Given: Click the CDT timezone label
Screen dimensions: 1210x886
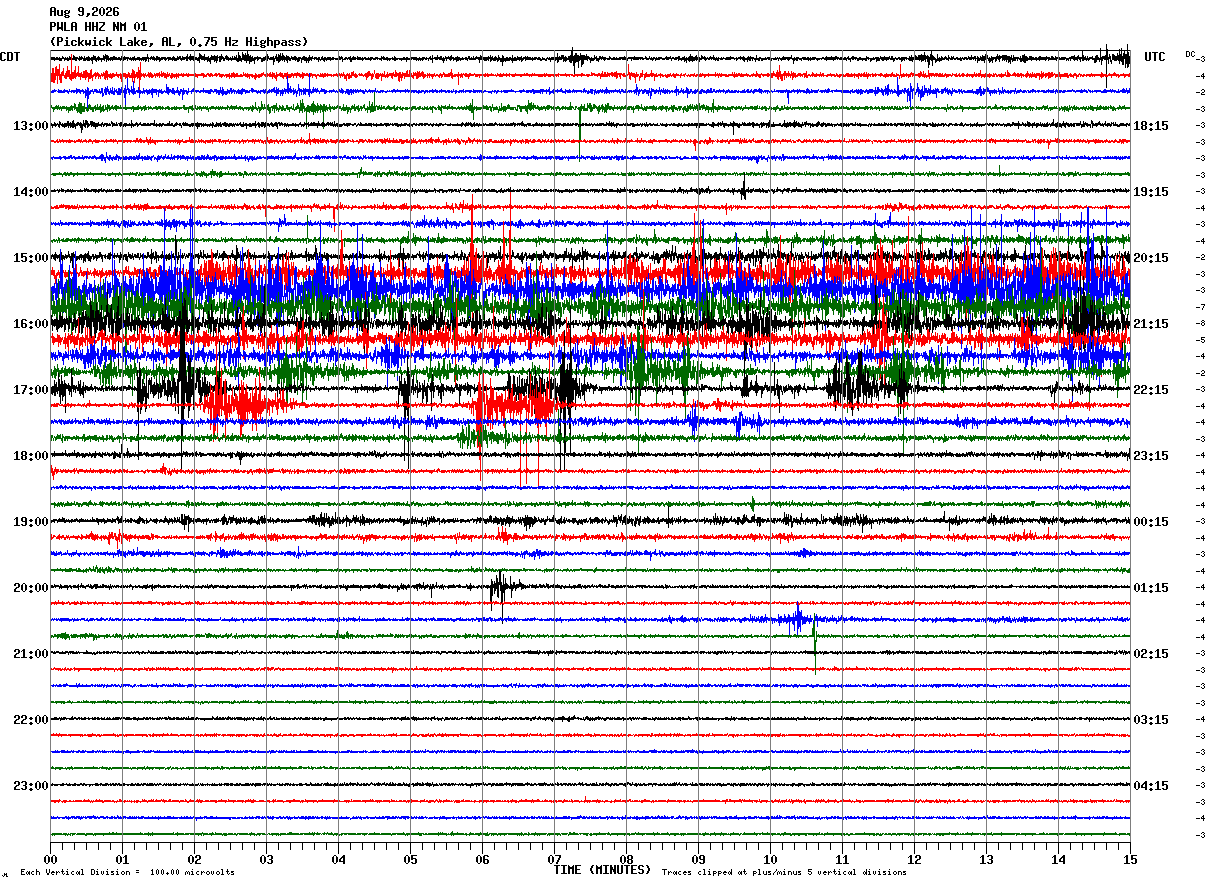Looking at the screenshot, I should (10, 57).
